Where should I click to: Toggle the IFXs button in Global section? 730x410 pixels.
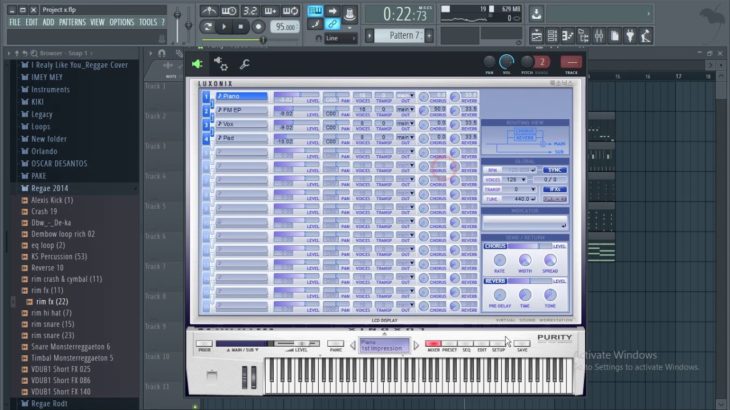tap(555, 189)
